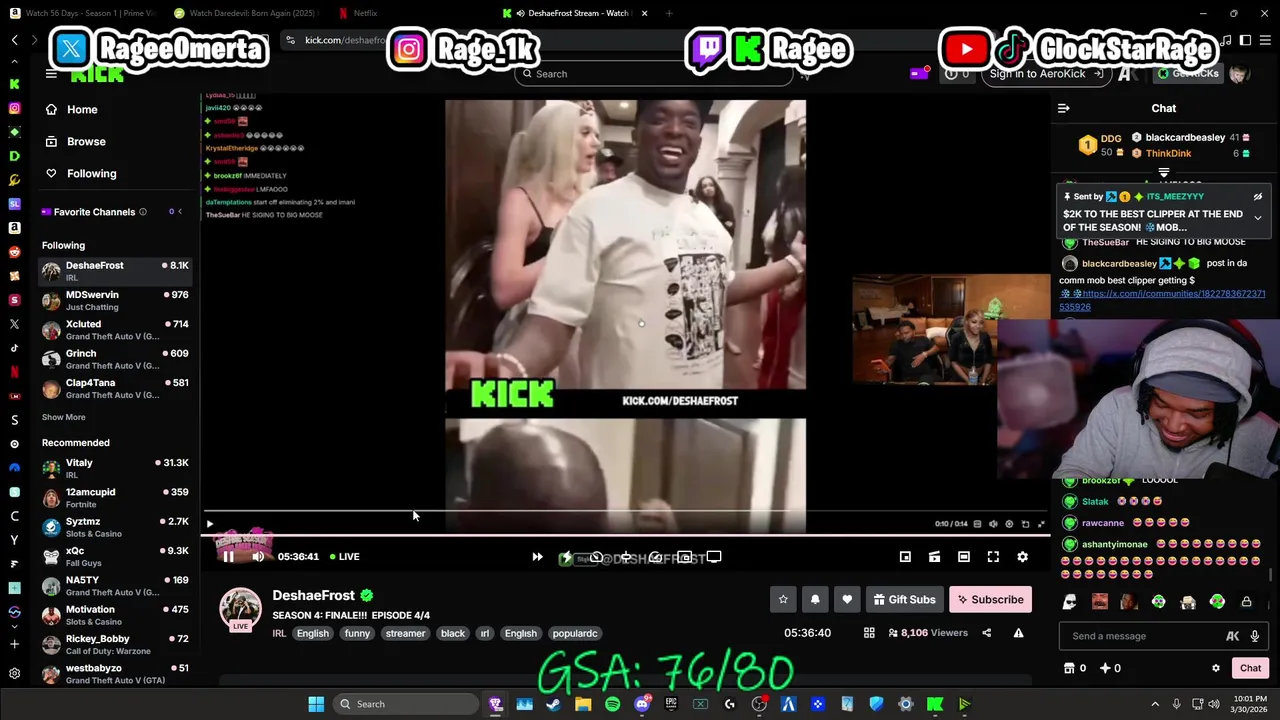Show hidden system tray icons

pyautogui.click(x=1155, y=704)
